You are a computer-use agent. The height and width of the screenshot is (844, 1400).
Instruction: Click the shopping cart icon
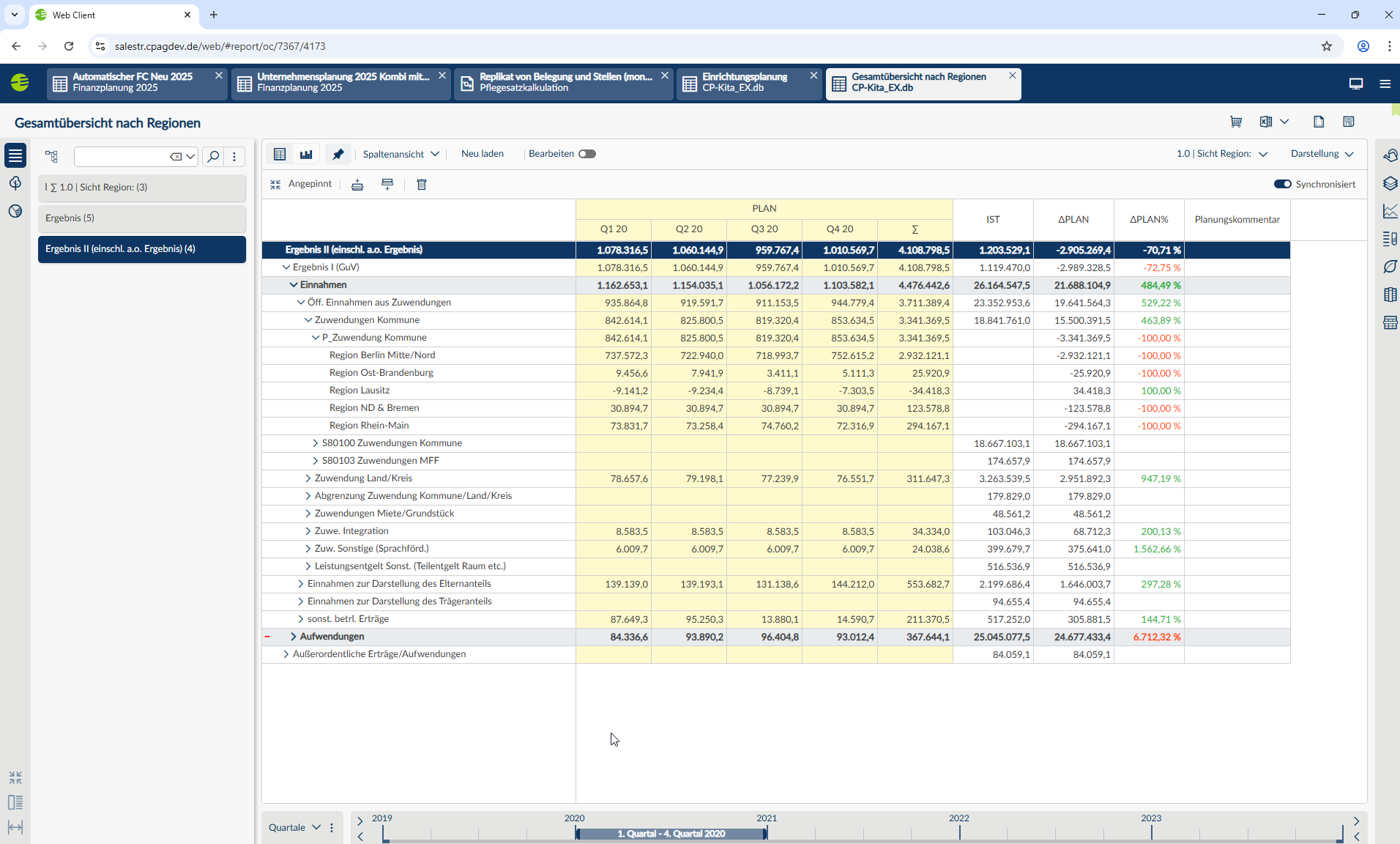click(1236, 122)
